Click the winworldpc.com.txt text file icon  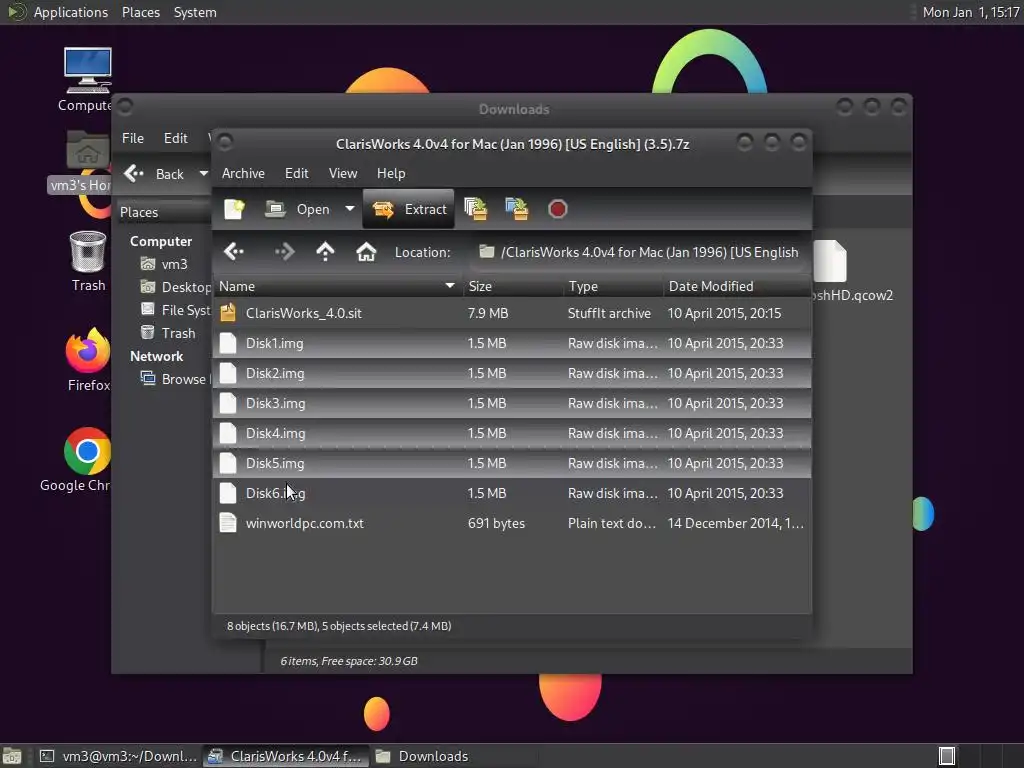coord(228,523)
